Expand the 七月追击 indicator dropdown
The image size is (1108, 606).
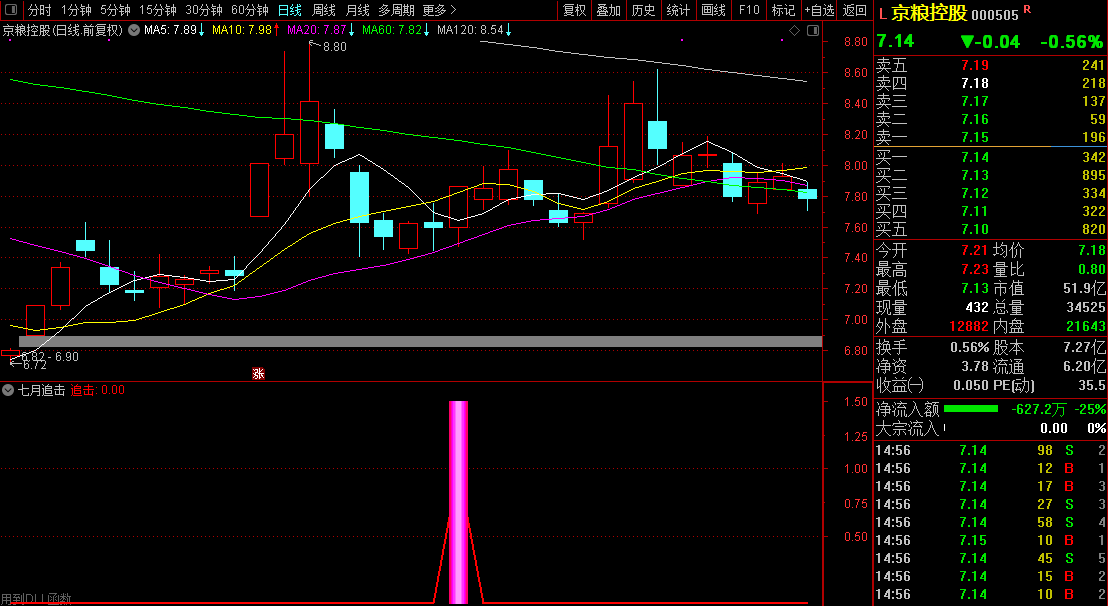click(x=9, y=390)
